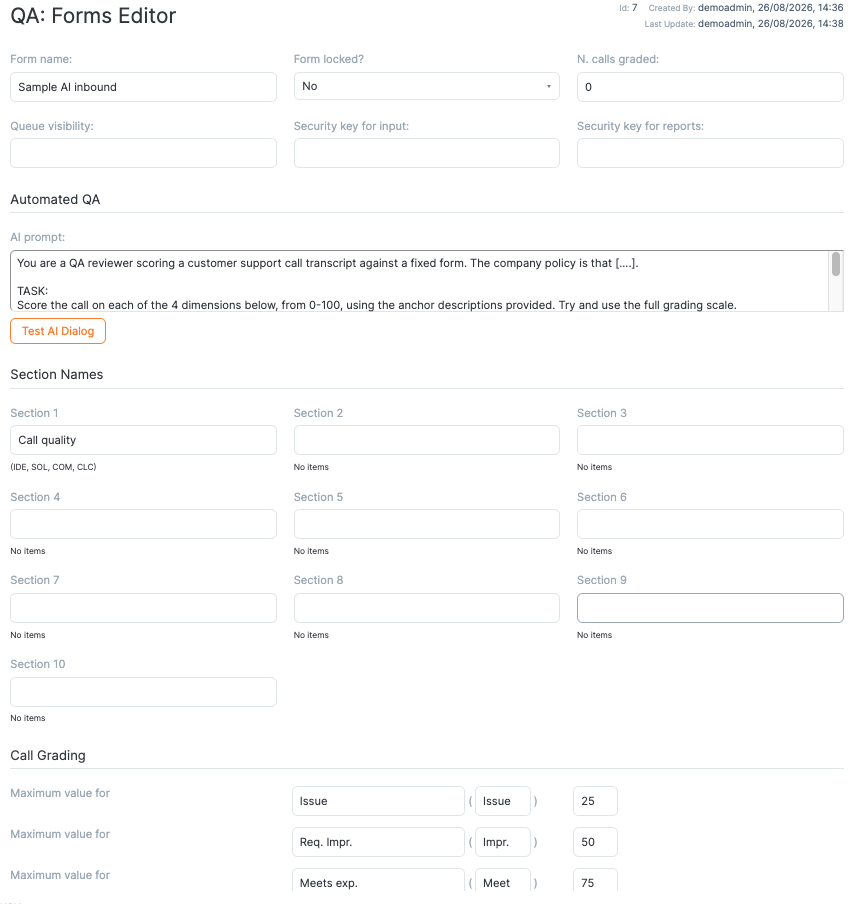The width and height of the screenshot is (859, 904).
Task: Edit the Req. Impr. grade name field
Action: (378, 842)
